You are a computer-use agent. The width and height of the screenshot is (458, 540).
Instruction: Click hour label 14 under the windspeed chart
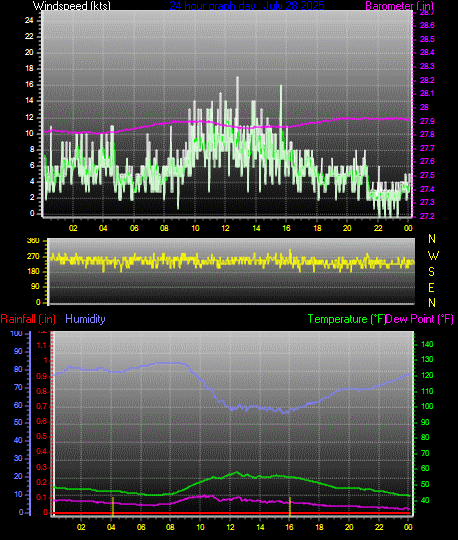coord(256,228)
